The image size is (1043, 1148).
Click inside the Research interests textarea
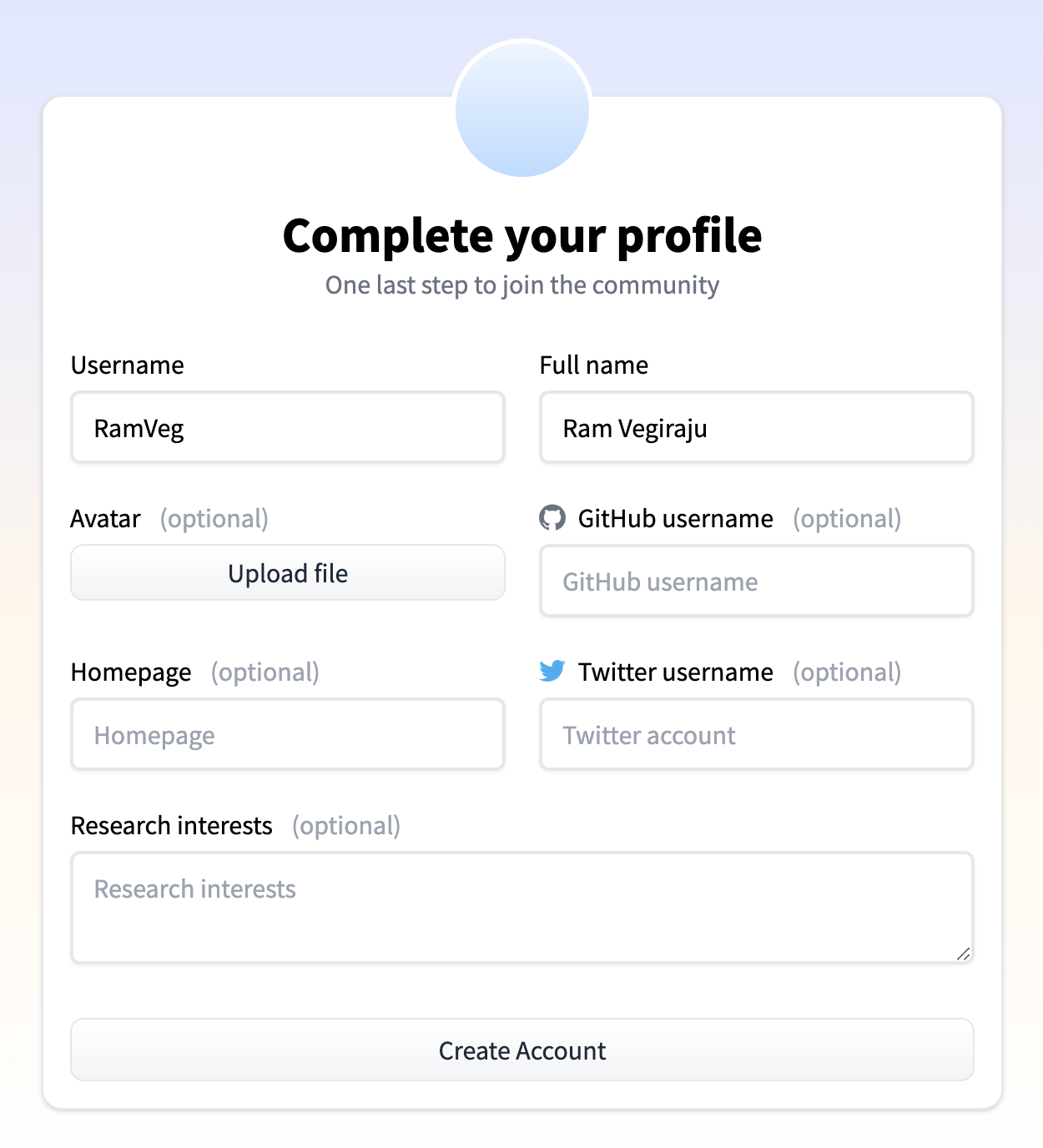pyautogui.click(x=522, y=908)
